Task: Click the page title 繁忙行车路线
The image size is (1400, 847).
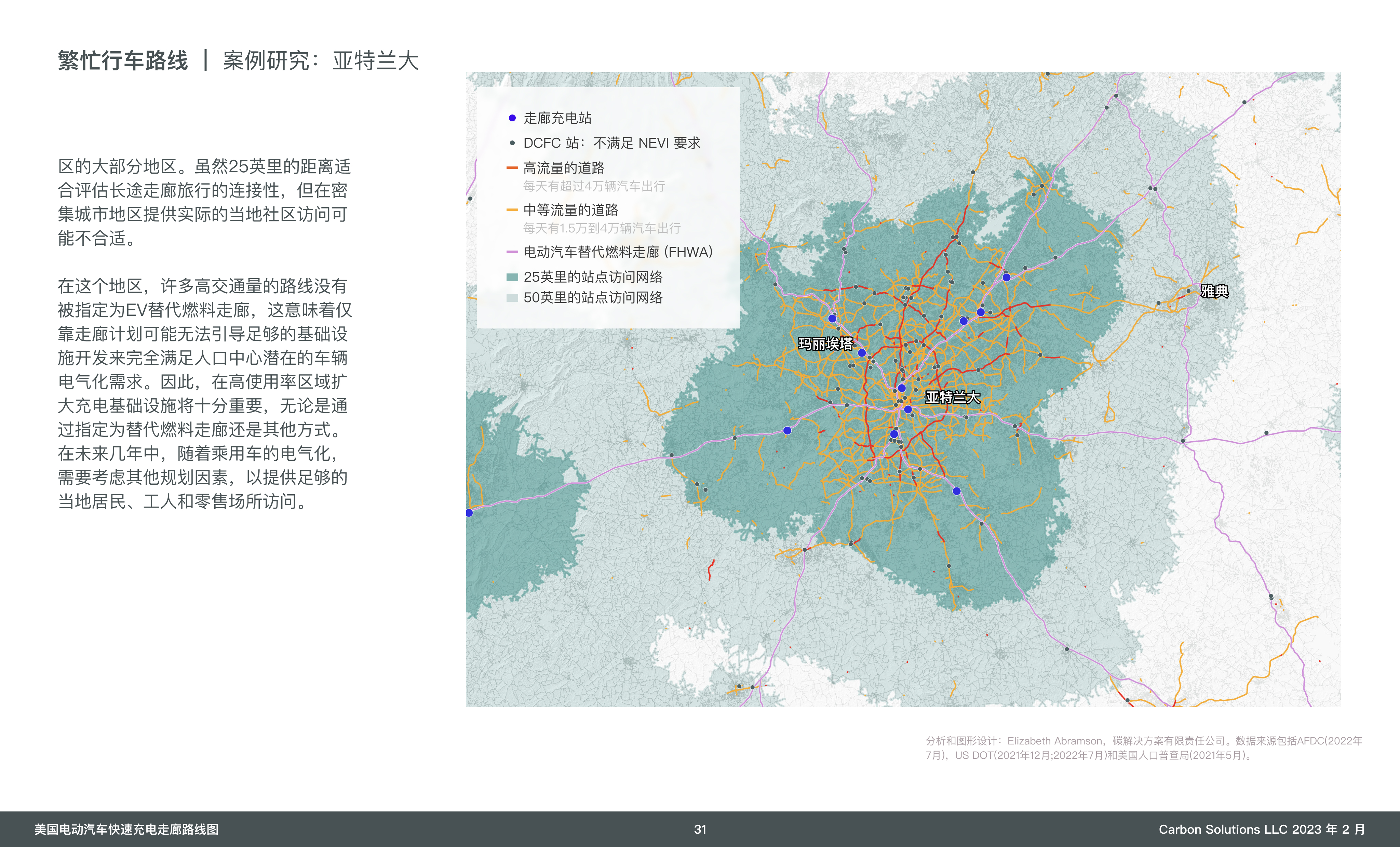Action: [x=123, y=61]
